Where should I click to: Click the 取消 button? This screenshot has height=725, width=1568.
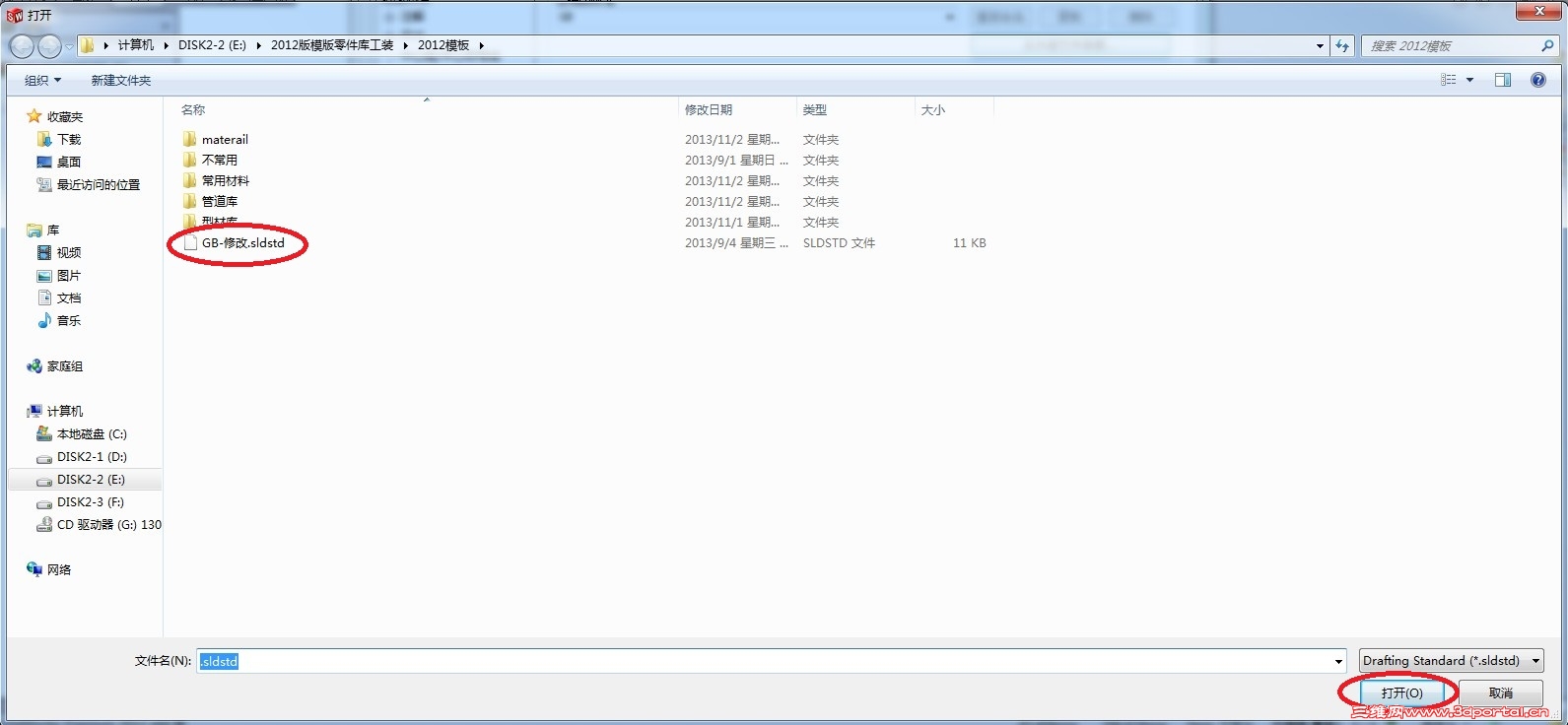(1501, 692)
